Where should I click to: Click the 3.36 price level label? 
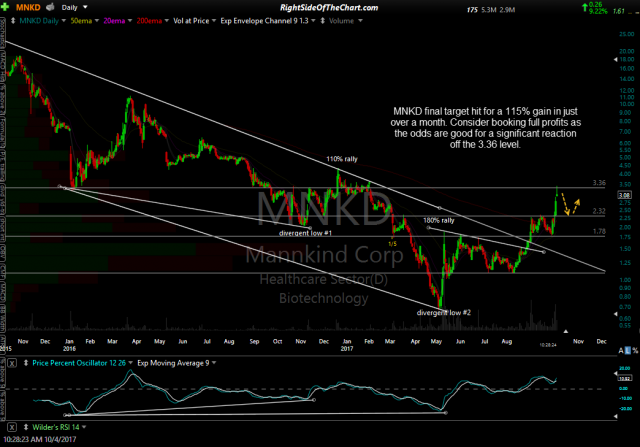pyautogui.click(x=599, y=183)
